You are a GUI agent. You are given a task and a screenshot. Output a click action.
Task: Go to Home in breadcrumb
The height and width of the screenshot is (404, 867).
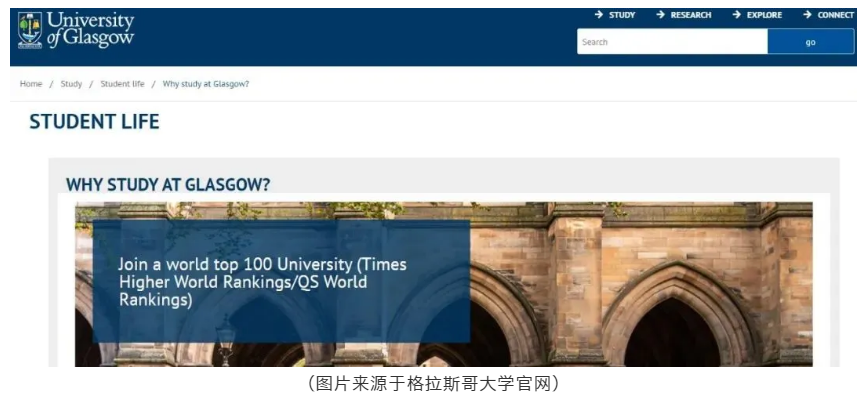click(x=31, y=84)
